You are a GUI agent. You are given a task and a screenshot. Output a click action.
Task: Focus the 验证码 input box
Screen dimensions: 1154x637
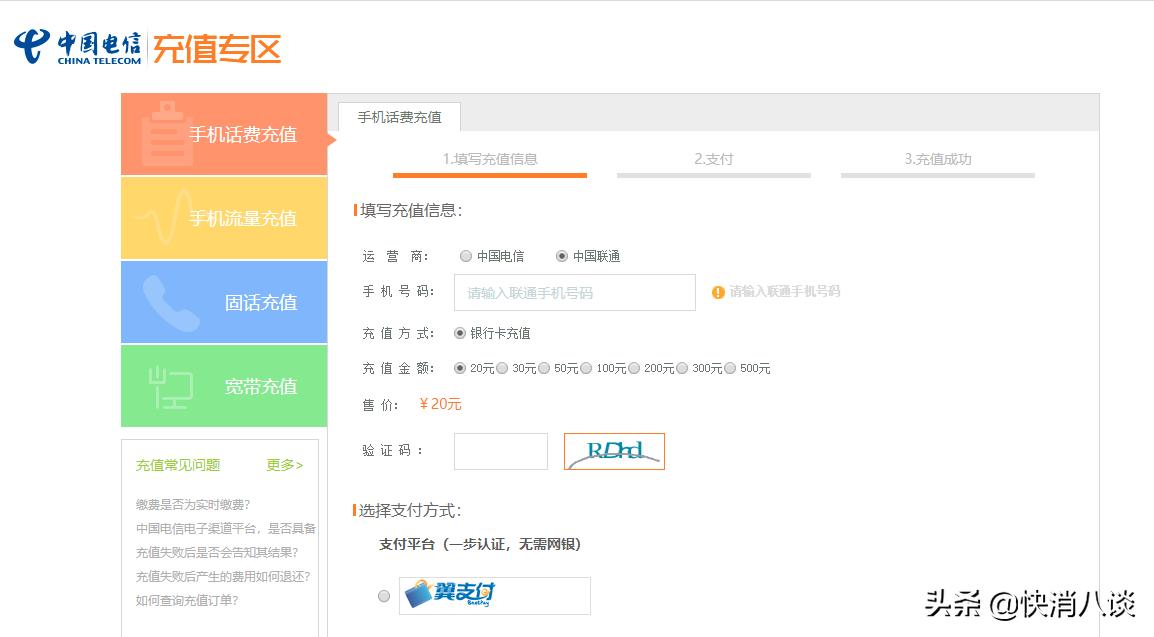500,451
